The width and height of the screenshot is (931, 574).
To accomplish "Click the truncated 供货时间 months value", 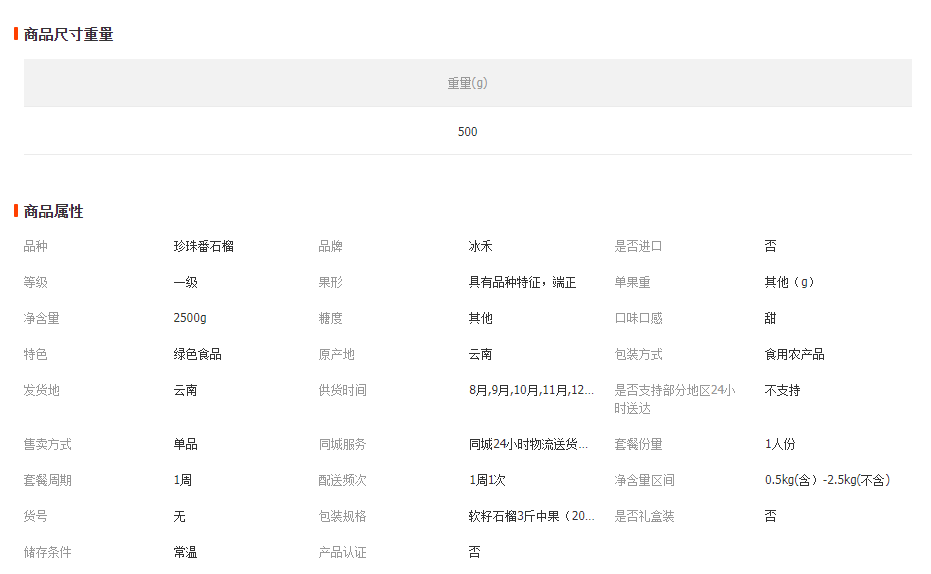I will click(531, 390).
